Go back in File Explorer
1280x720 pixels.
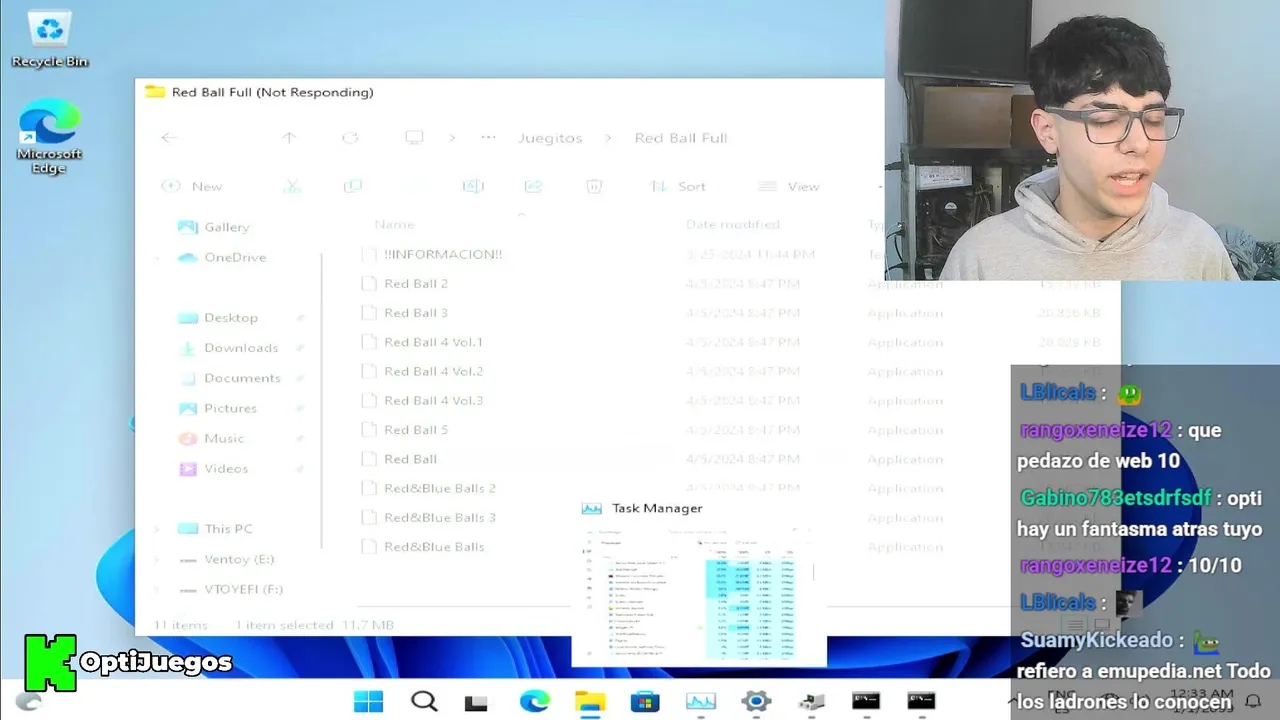pos(169,138)
